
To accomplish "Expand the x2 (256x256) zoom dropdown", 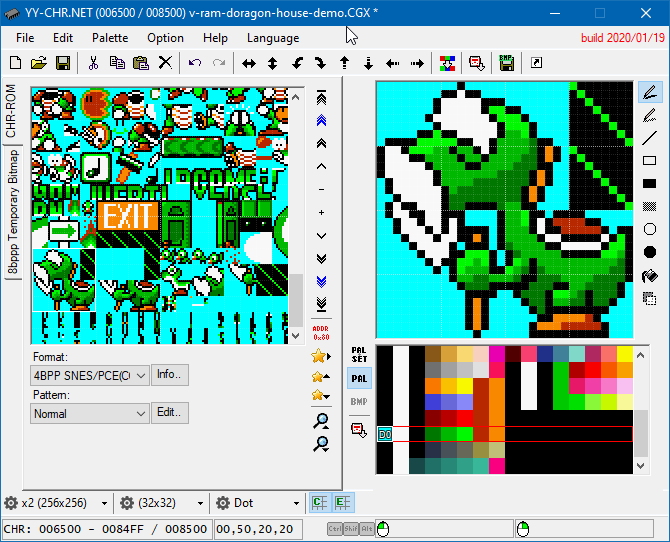I will tap(56, 503).
